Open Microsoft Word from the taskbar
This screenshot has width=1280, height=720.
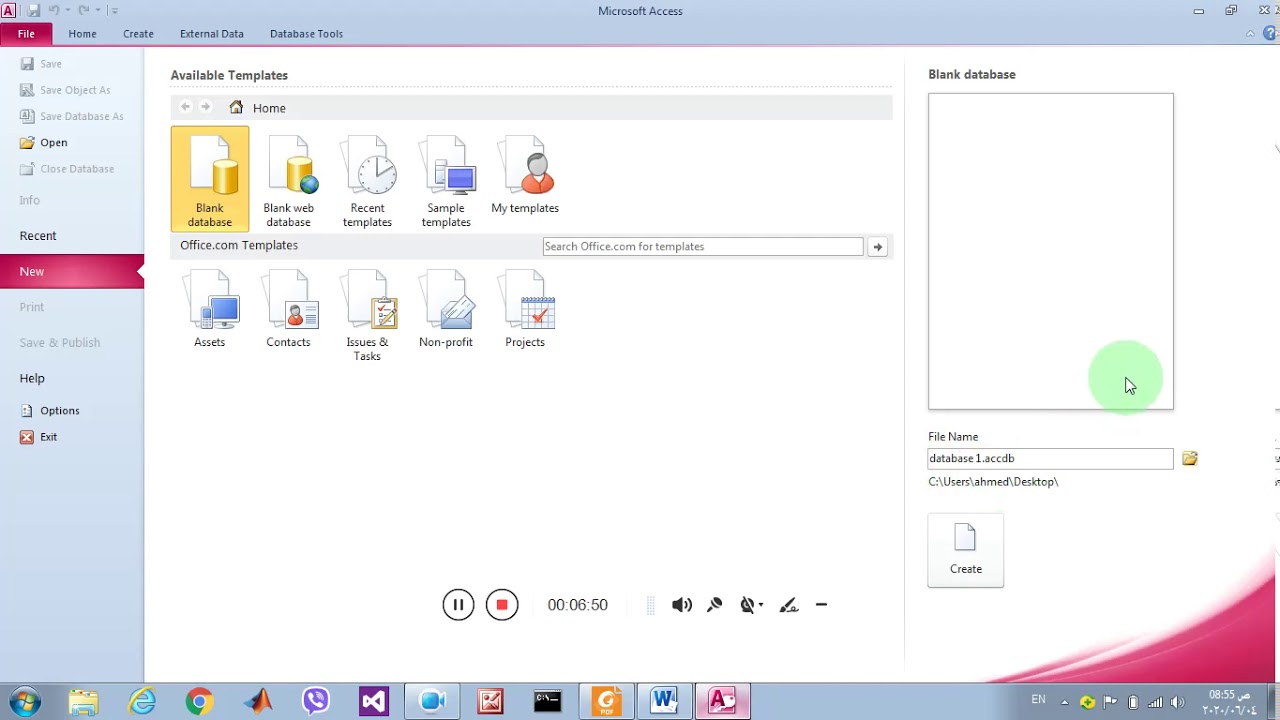point(664,701)
